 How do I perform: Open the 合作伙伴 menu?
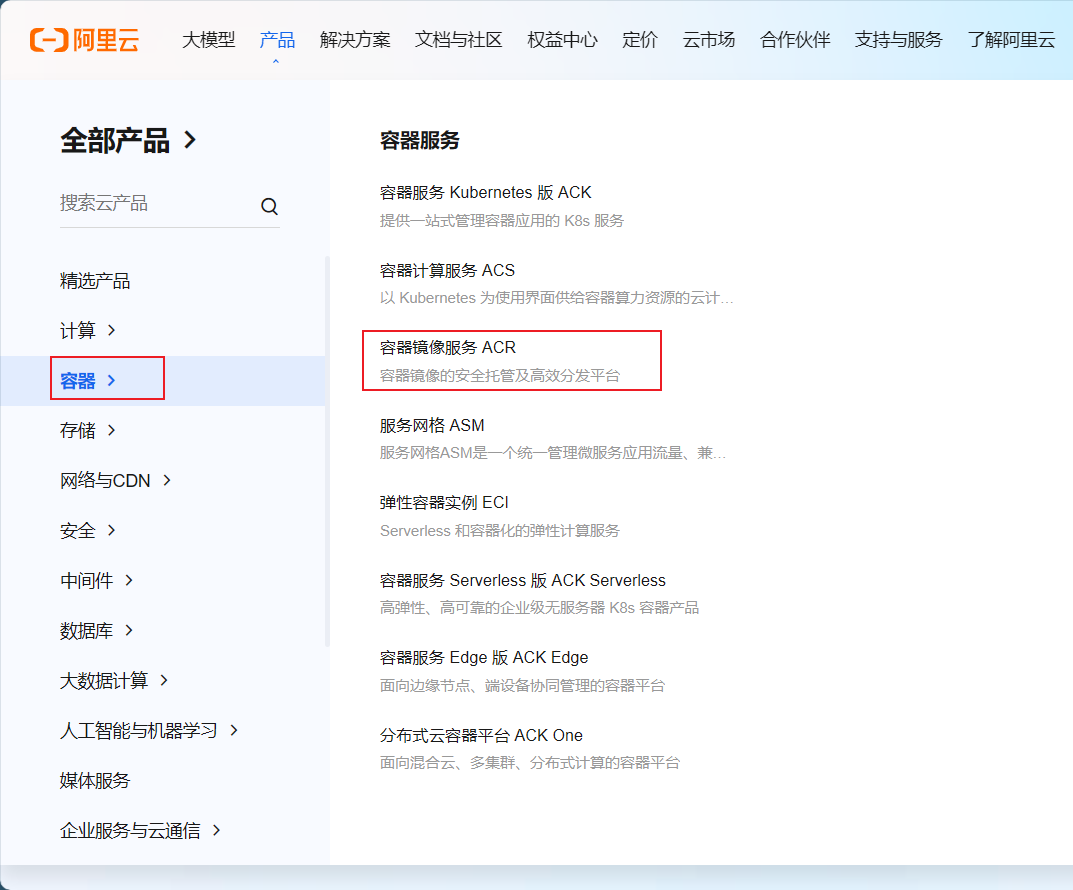(795, 40)
